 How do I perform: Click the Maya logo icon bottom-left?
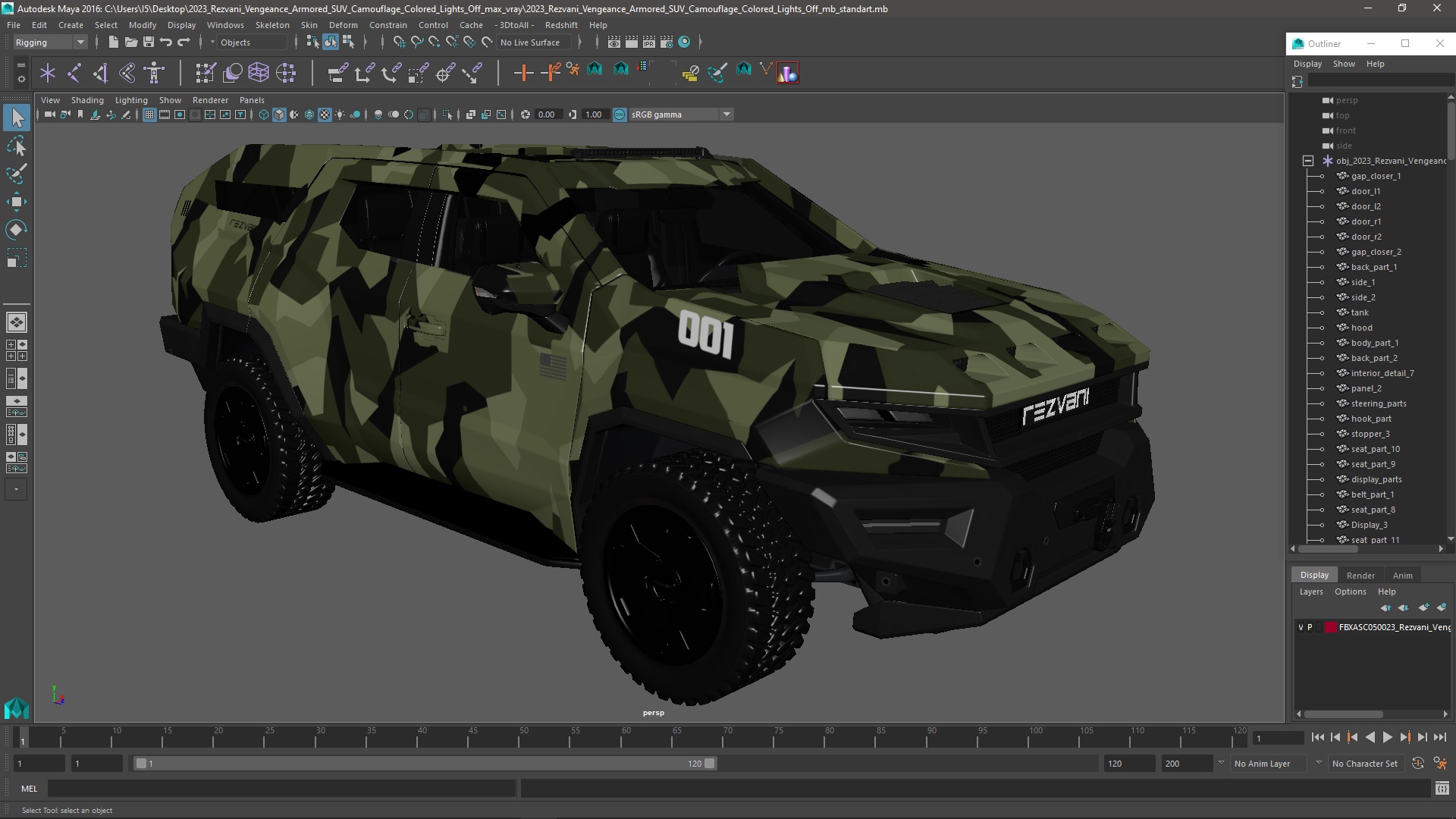click(x=17, y=708)
